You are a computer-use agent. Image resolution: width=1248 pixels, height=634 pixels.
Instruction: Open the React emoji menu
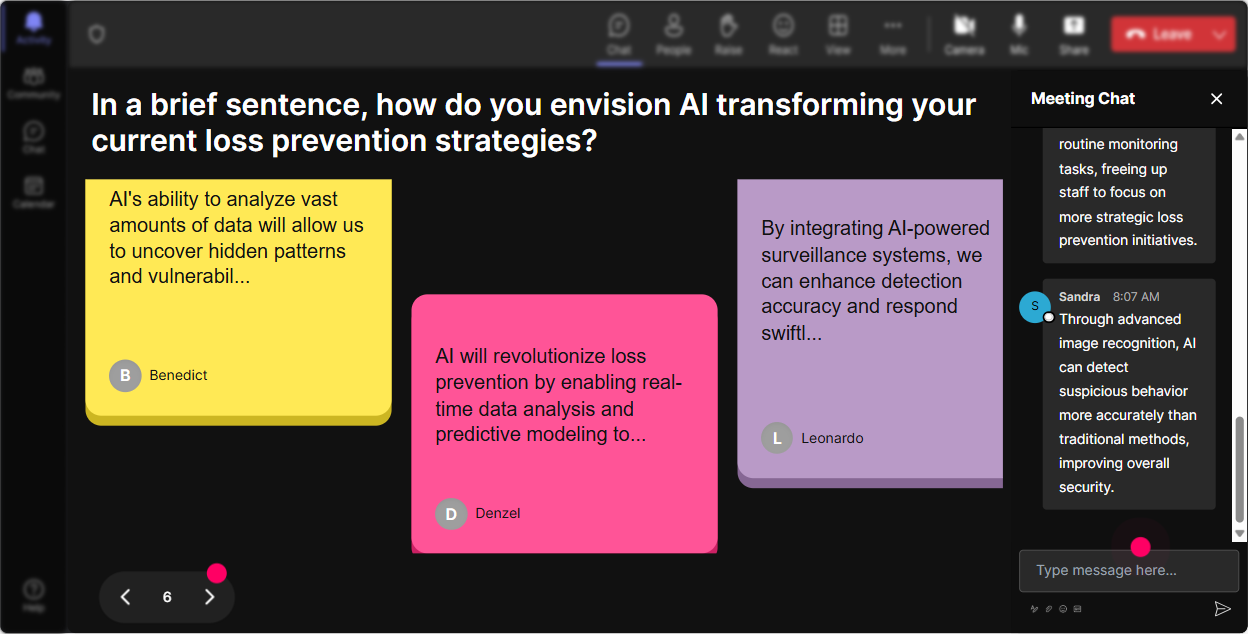(x=783, y=34)
